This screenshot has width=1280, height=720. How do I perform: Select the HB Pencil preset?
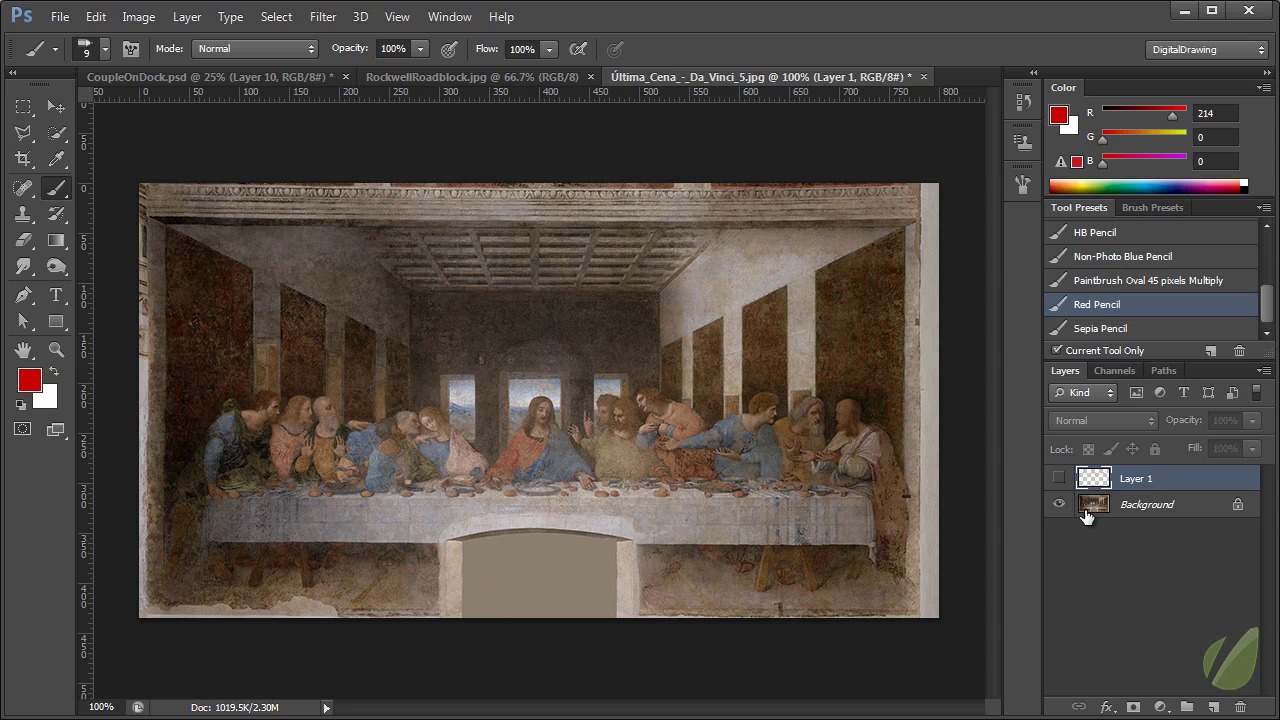point(1151,232)
